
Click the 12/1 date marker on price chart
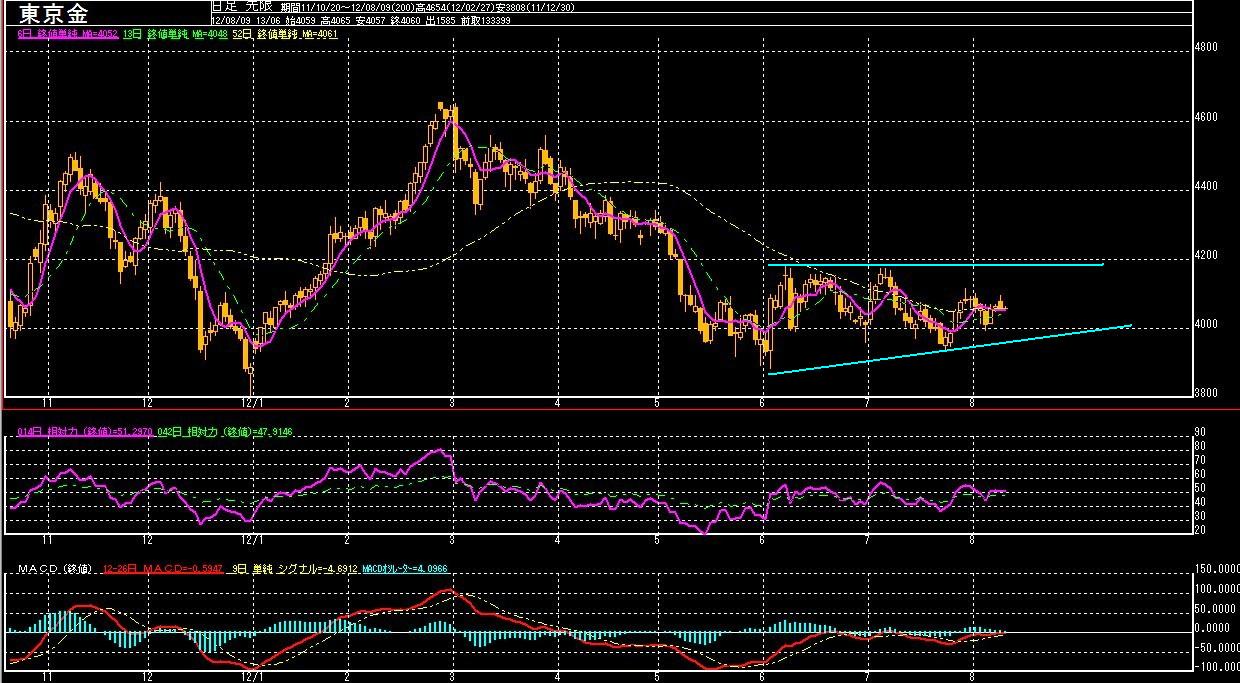[x=250, y=402]
